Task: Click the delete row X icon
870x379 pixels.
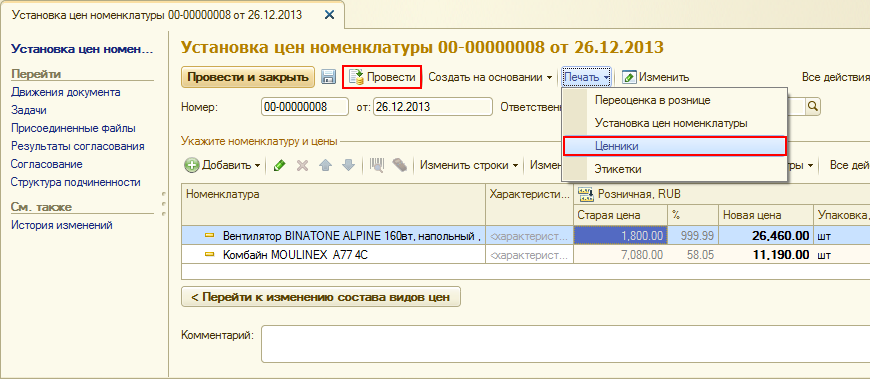Action: tap(302, 165)
